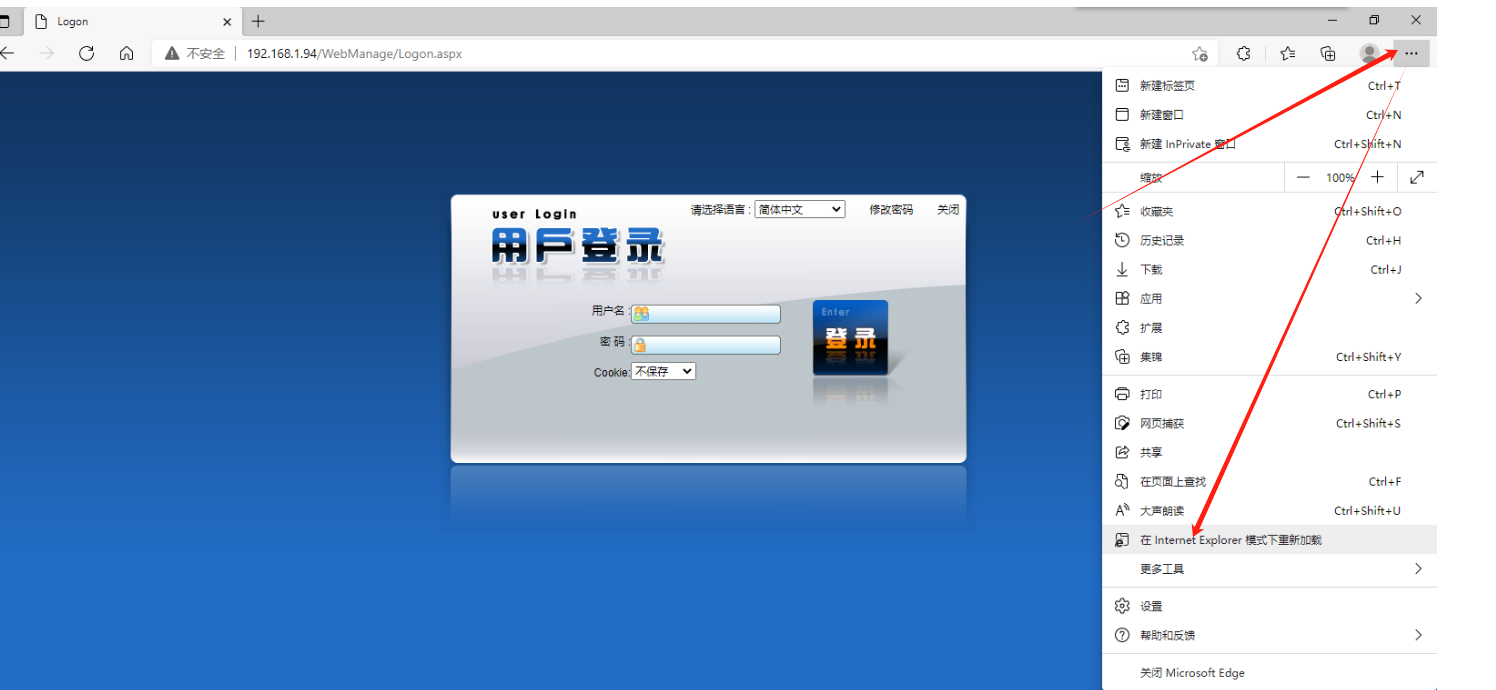Open the 简体中文 language dropdown

(799, 210)
